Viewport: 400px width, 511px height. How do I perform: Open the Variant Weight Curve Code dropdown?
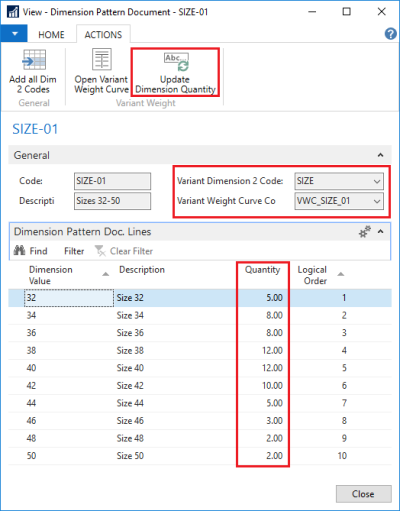377,201
